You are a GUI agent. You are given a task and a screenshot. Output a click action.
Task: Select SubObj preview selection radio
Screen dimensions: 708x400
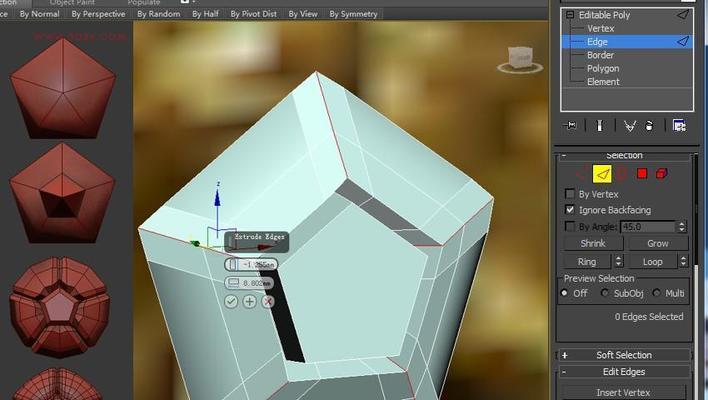605,293
